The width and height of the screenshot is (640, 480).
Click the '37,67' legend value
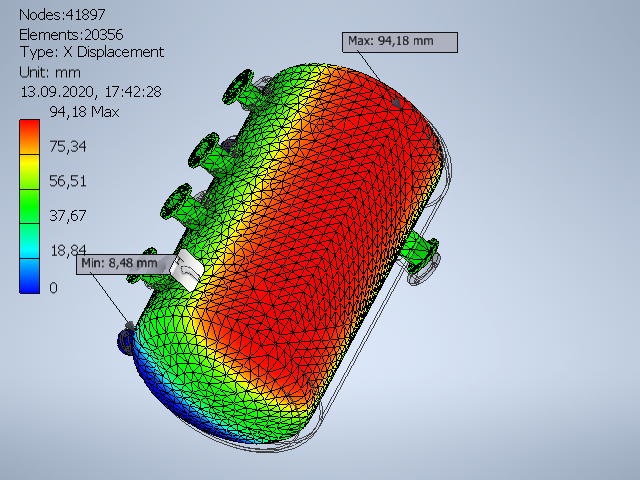[x=68, y=215]
